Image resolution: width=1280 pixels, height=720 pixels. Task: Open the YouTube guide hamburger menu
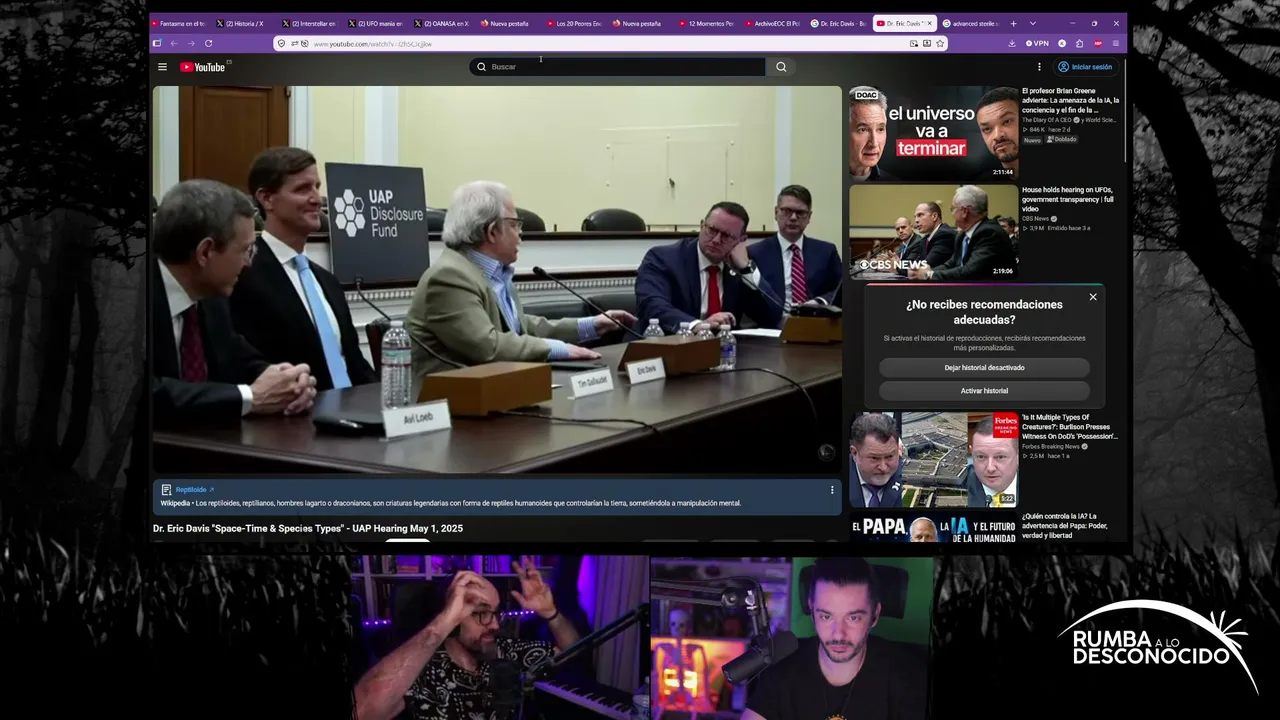[x=162, y=67]
